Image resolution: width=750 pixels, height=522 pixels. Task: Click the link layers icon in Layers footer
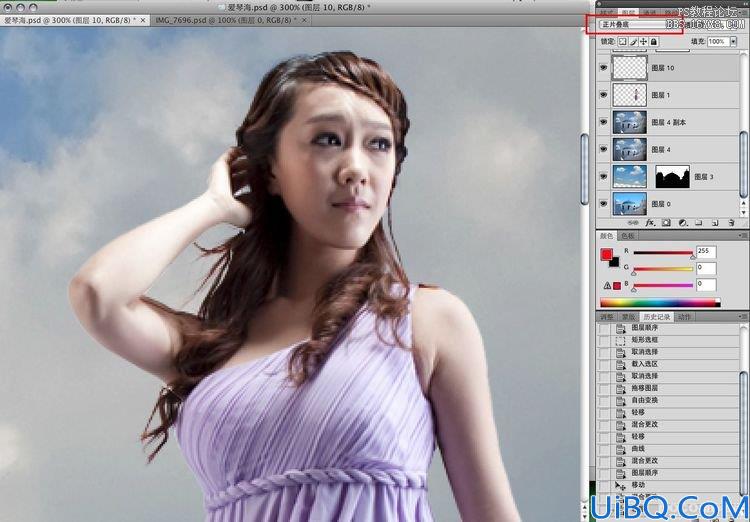(x=633, y=223)
